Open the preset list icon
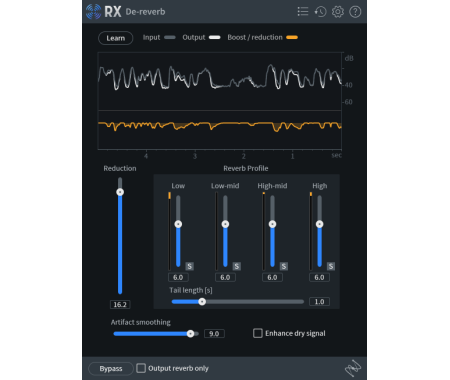This screenshot has height=380, width=450. [303, 12]
